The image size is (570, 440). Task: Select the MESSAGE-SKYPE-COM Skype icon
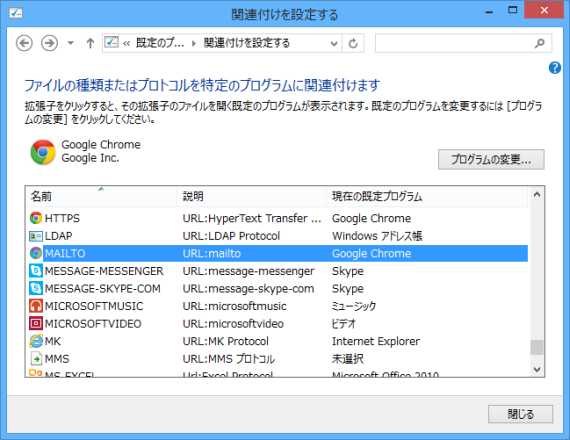pos(36,288)
